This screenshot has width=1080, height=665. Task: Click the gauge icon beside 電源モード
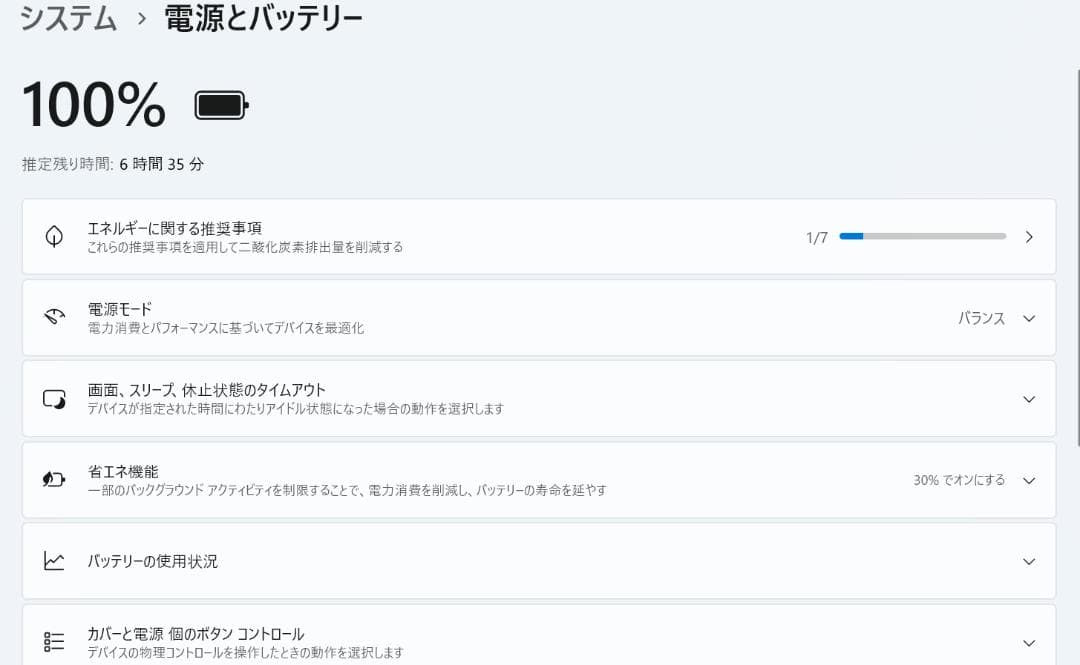pos(54,318)
